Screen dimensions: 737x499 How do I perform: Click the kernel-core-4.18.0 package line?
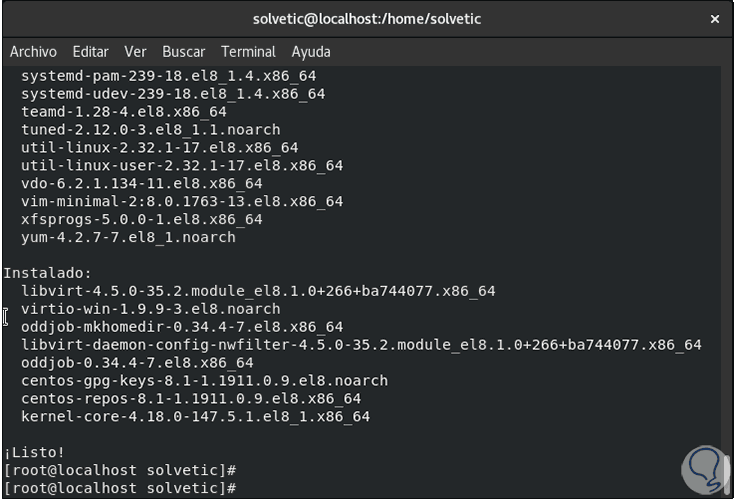point(195,416)
